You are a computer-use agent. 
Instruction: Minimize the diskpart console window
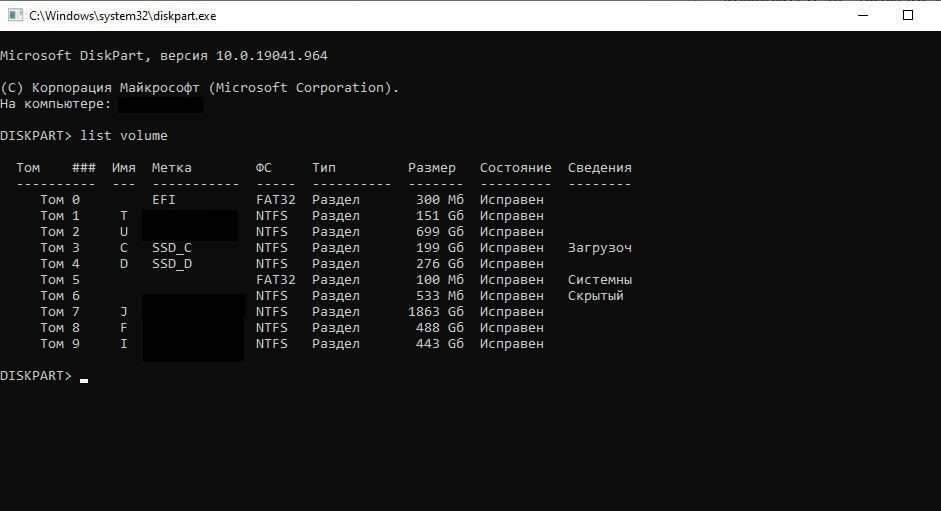(x=863, y=15)
